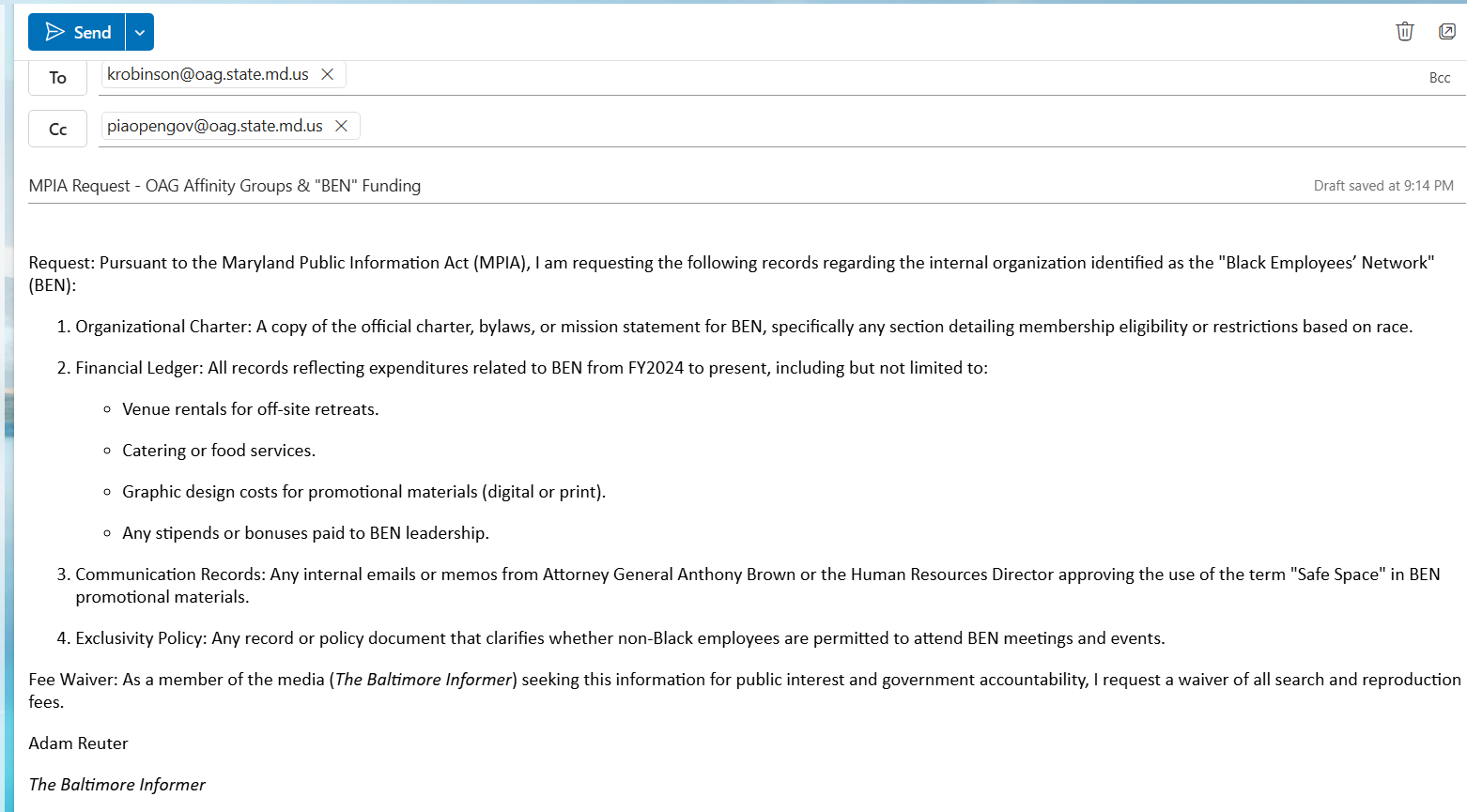Place cursor in Catering or food services bullet
The width and height of the screenshot is (1467, 812).
(x=218, y=451)
